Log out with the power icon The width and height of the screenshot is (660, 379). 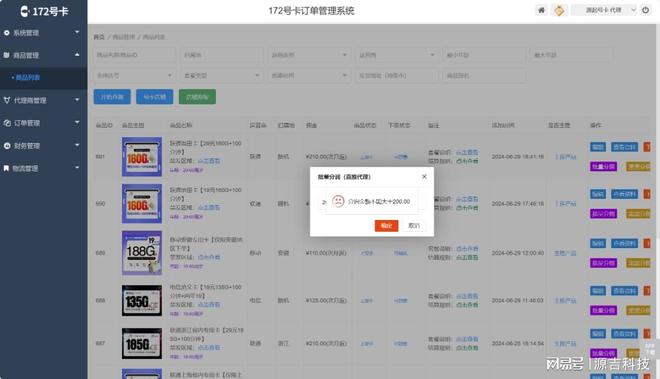[645, 10]
